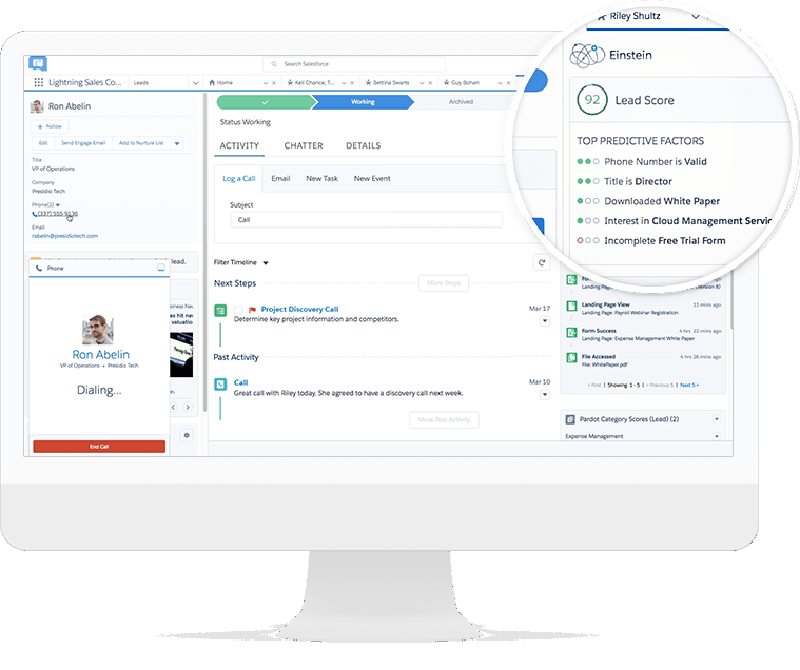Click Add to Nurture List button

point(141,143)
